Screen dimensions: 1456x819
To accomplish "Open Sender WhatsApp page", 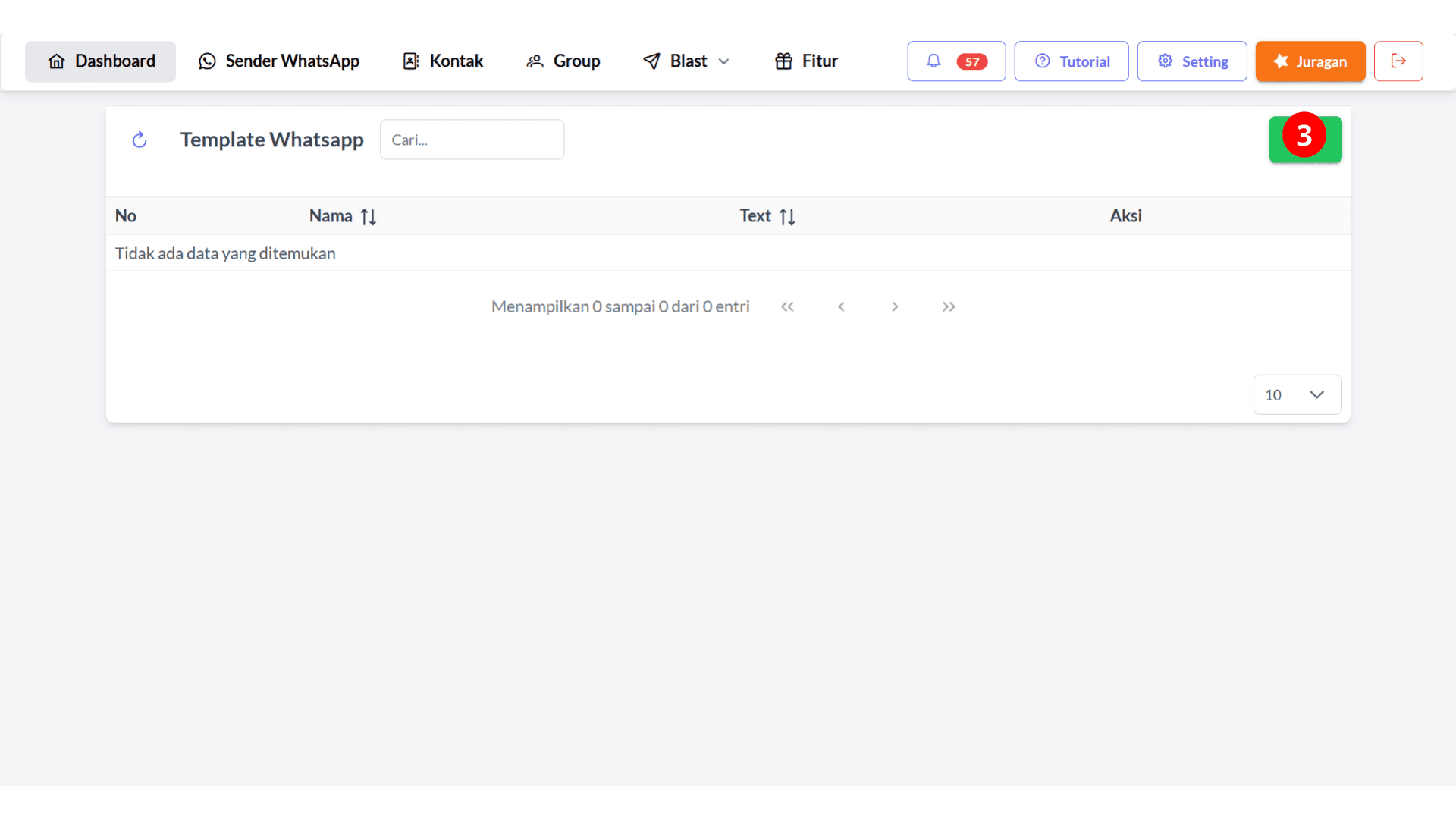I will [x=278, y=61].
